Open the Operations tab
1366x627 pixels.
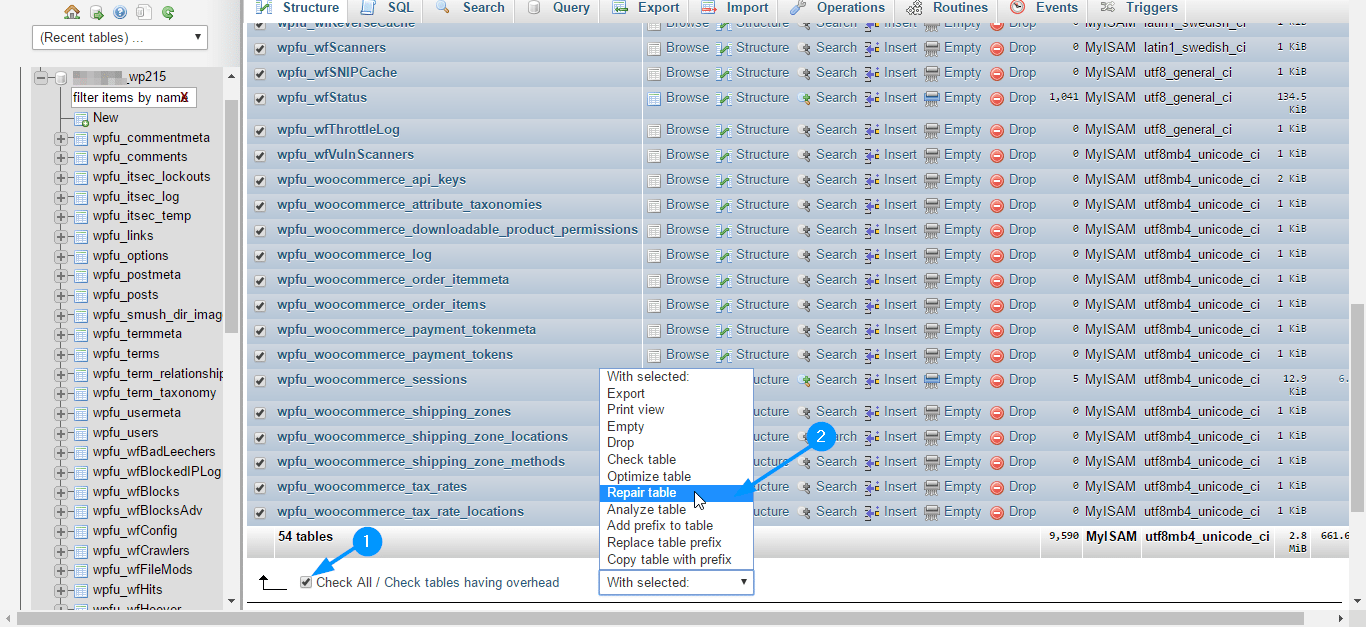pyautogui.click(x=838, y=8)
